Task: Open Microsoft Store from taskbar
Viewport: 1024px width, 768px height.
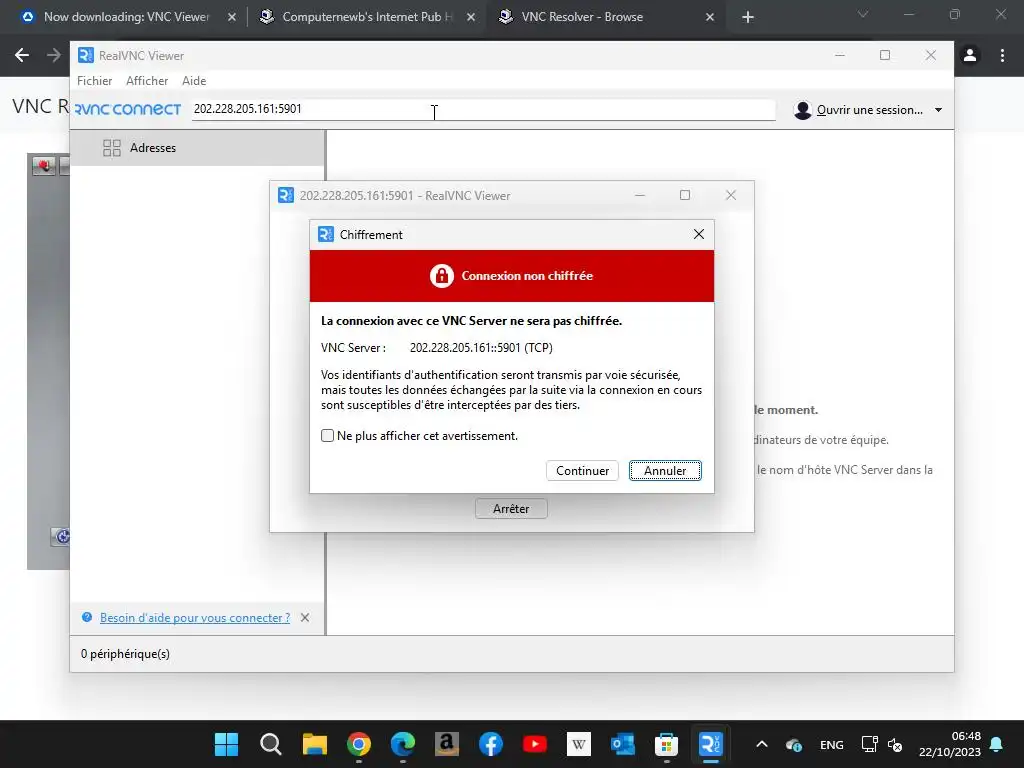Action: click(x=666, y=744)
